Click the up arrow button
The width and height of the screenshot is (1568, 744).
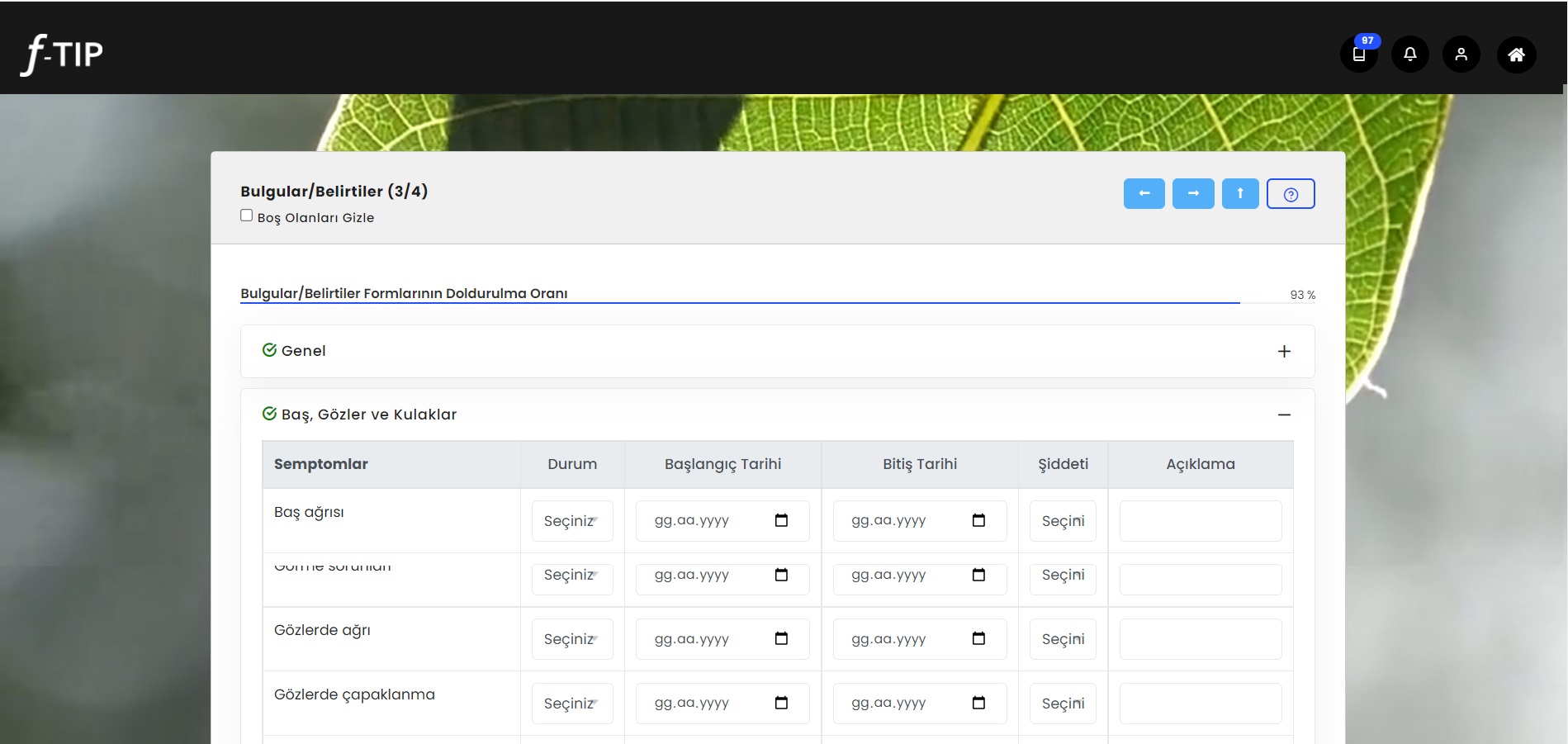pyautogui.click(x=1240, y=193)
